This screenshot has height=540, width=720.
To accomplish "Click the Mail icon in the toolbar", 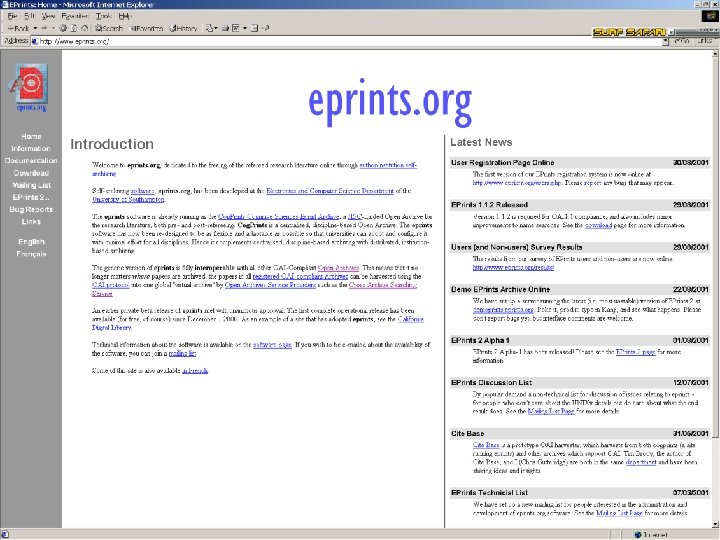I will 209,28.
